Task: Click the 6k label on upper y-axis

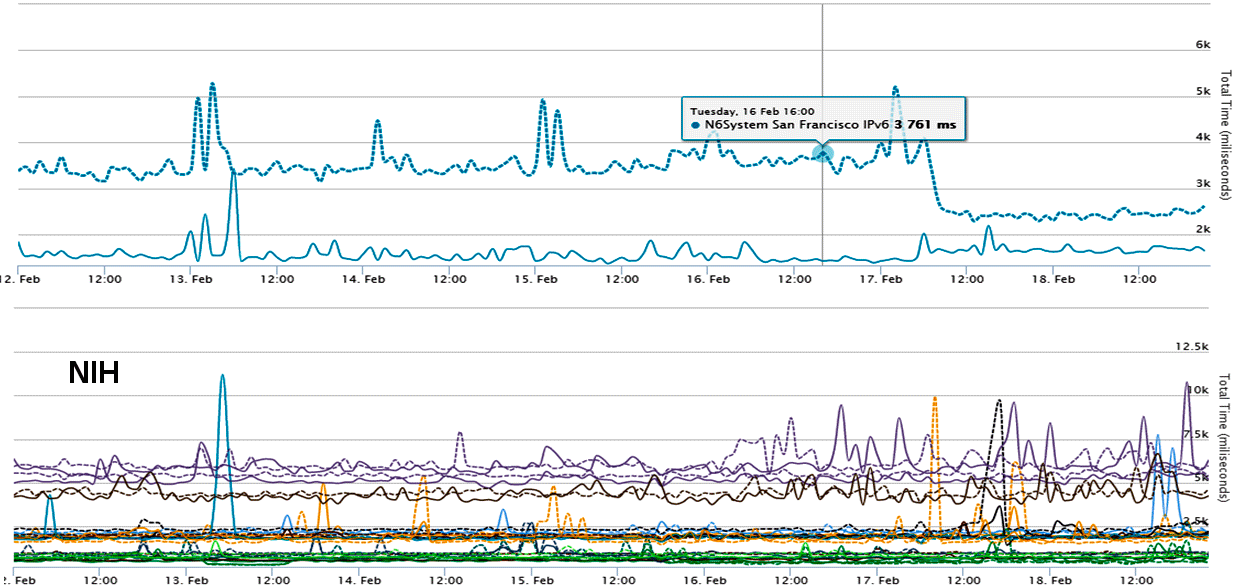Action: (x=1204, y=45)
